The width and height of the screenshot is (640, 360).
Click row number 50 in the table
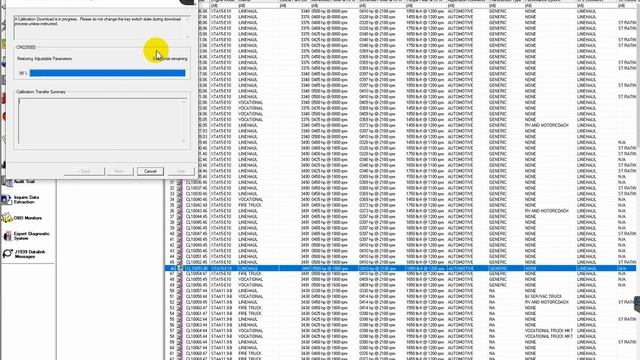point(172,291)
